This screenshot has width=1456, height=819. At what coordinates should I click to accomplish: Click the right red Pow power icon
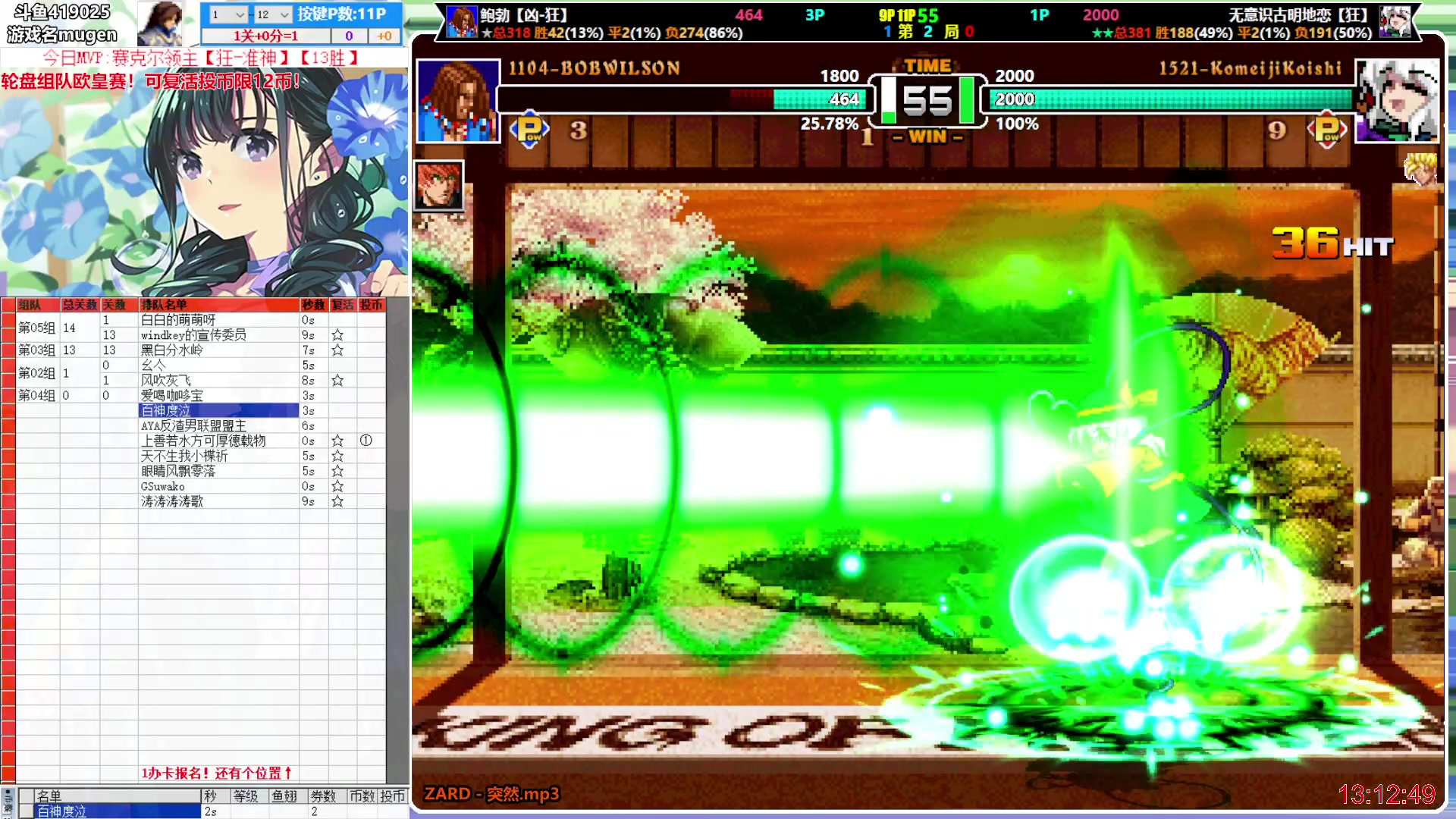click(x=1327, y=130)
